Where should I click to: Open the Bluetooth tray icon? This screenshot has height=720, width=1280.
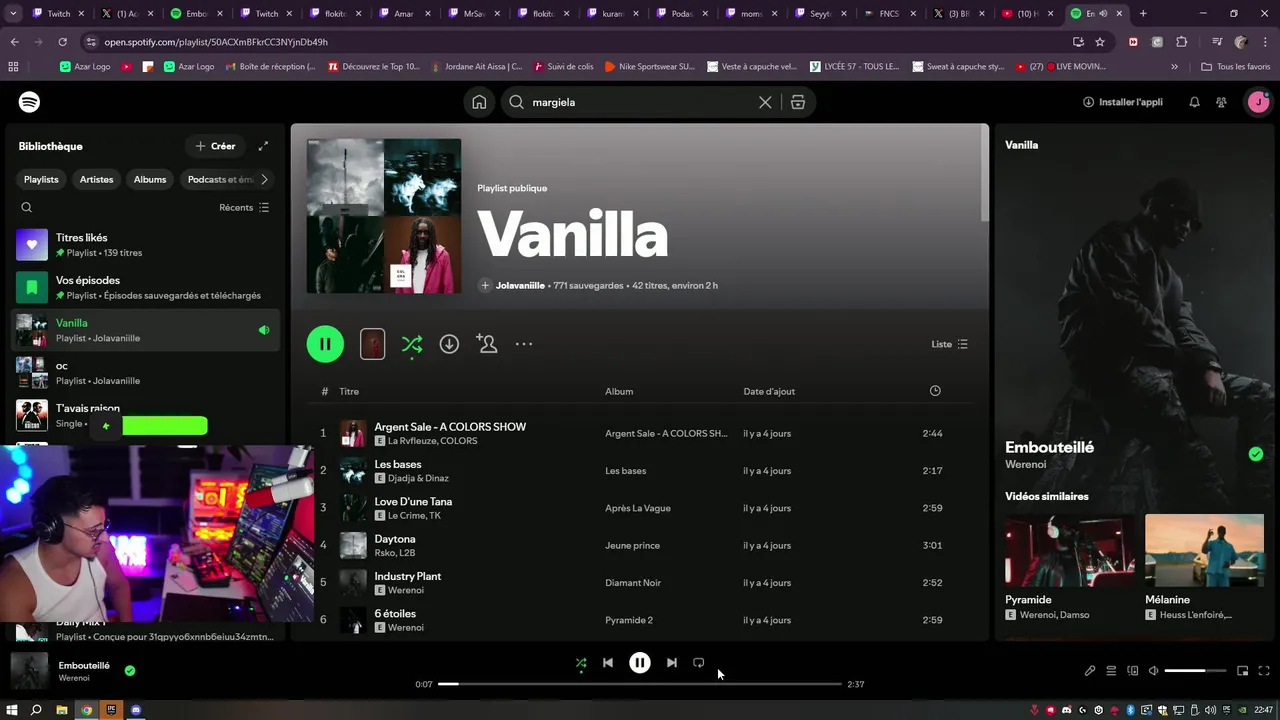click(x=1130, y=710)
